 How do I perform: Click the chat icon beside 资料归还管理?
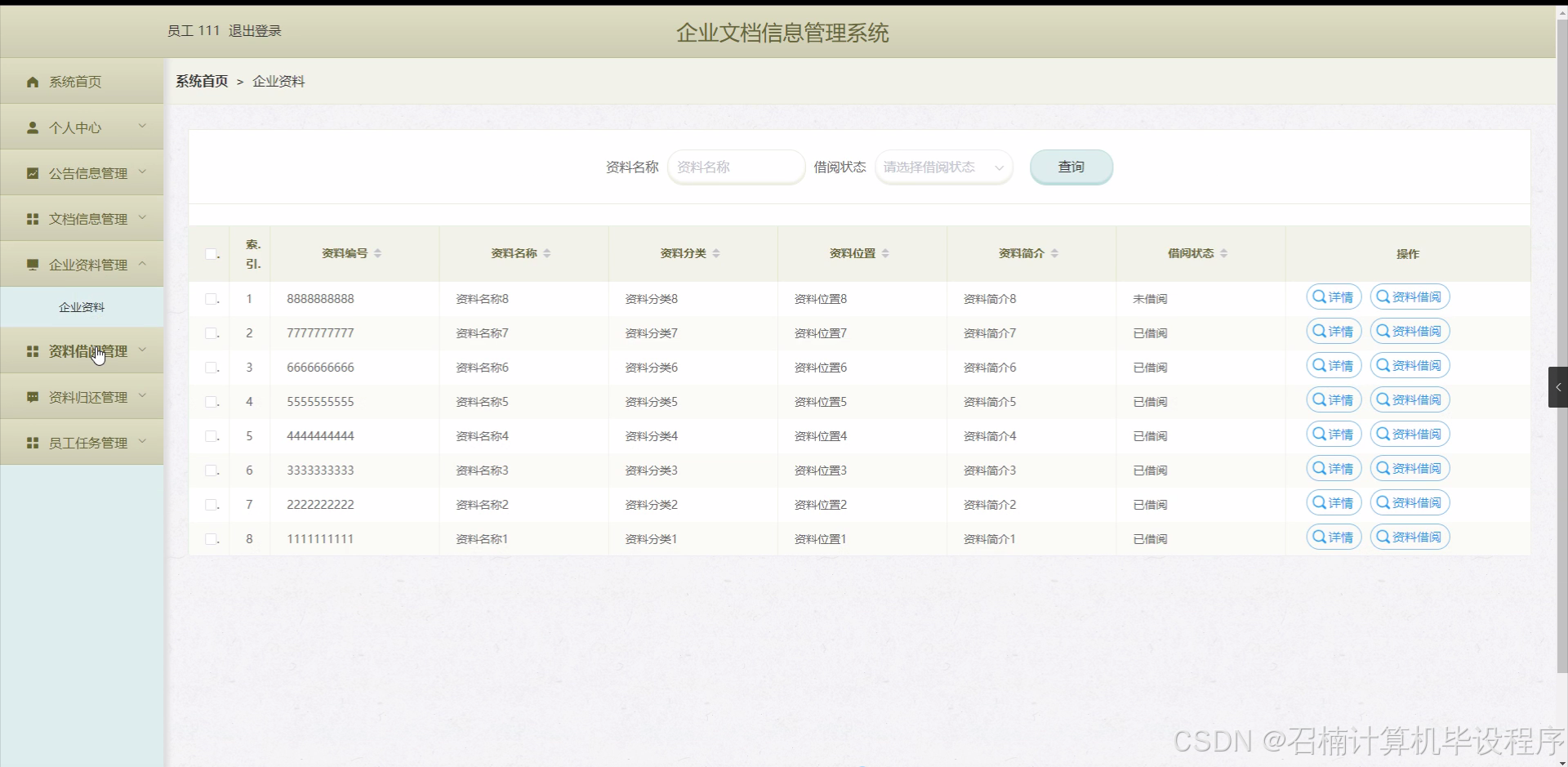click(33, 397)
